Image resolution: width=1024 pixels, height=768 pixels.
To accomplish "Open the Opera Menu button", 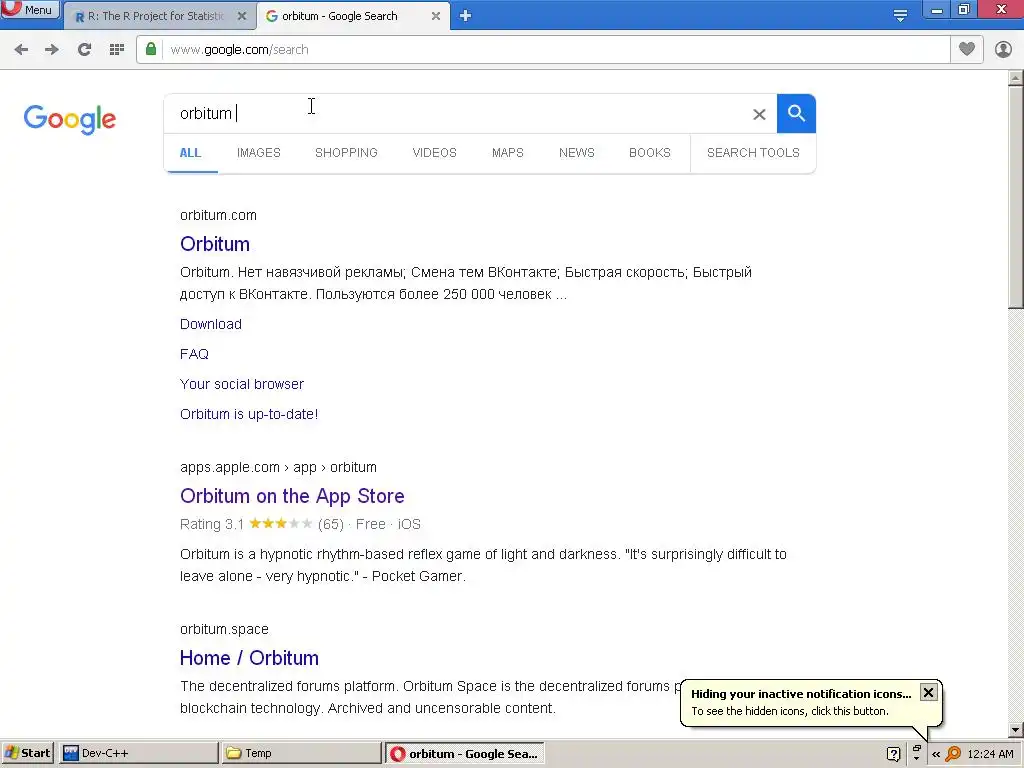I will (29, 9).
